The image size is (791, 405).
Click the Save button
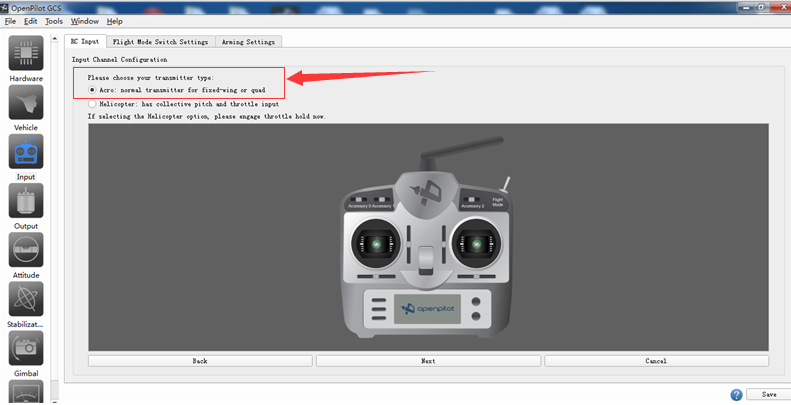(769, 394)
